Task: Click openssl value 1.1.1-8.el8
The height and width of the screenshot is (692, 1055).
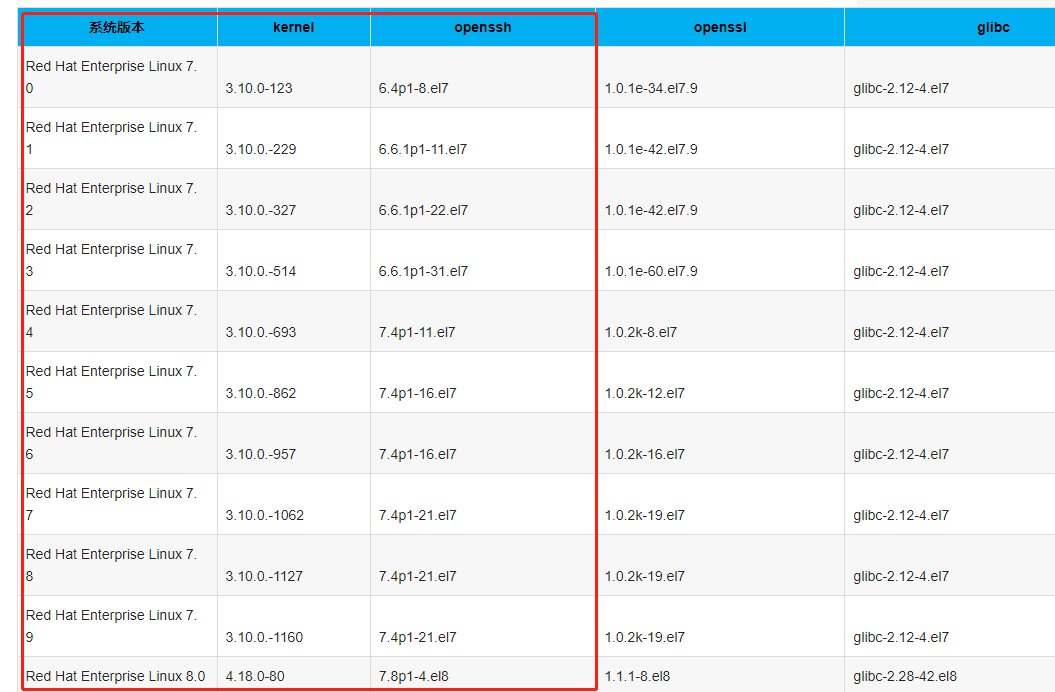Action: click(x=637, y=676)
